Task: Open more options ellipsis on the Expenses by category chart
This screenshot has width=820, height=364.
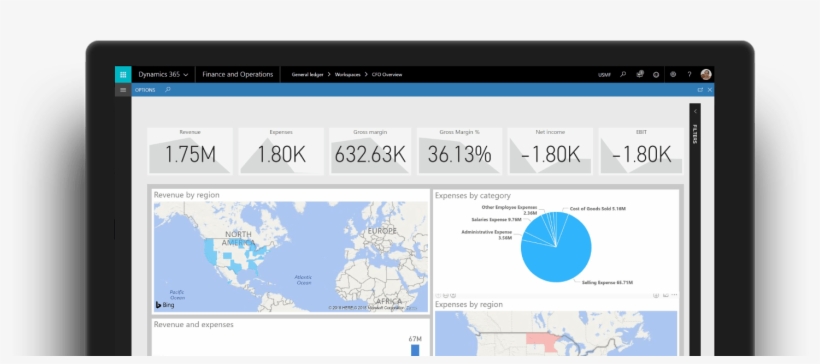Action: click(674, 295)
